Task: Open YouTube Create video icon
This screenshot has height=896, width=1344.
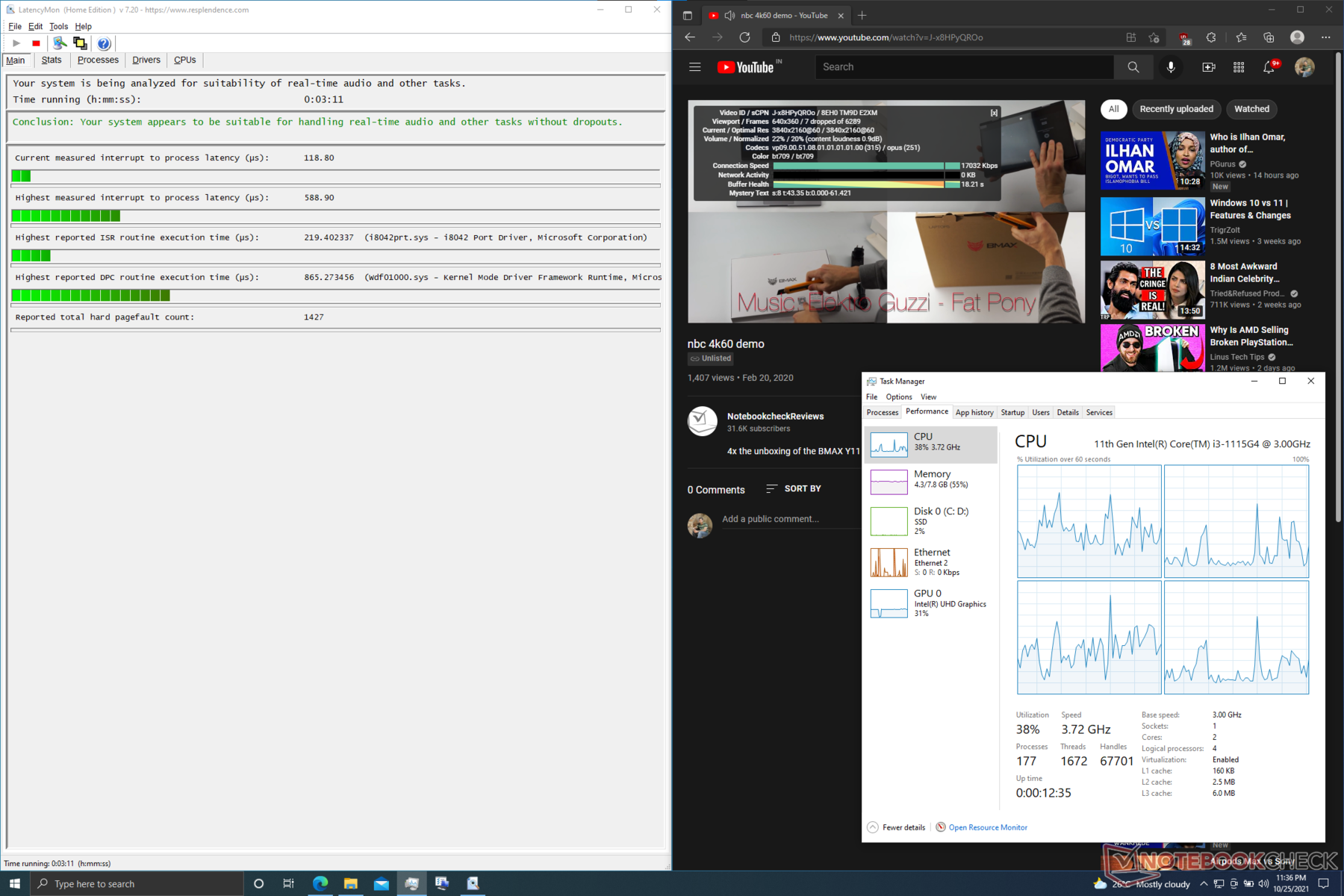Action: tap(1209, 67)
